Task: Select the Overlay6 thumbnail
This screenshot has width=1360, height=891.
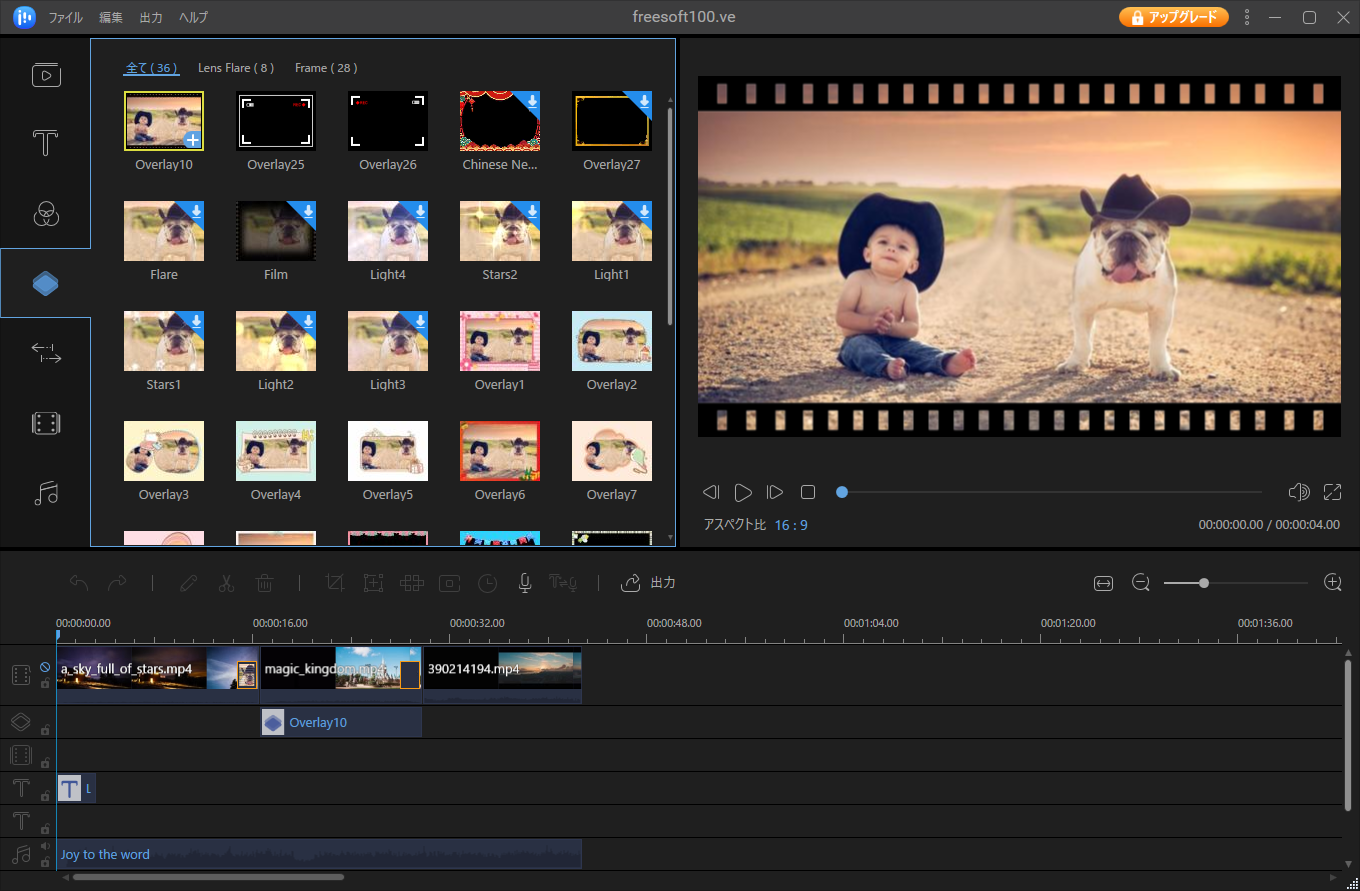Action: pyautogui.click(x=500, y=451)
